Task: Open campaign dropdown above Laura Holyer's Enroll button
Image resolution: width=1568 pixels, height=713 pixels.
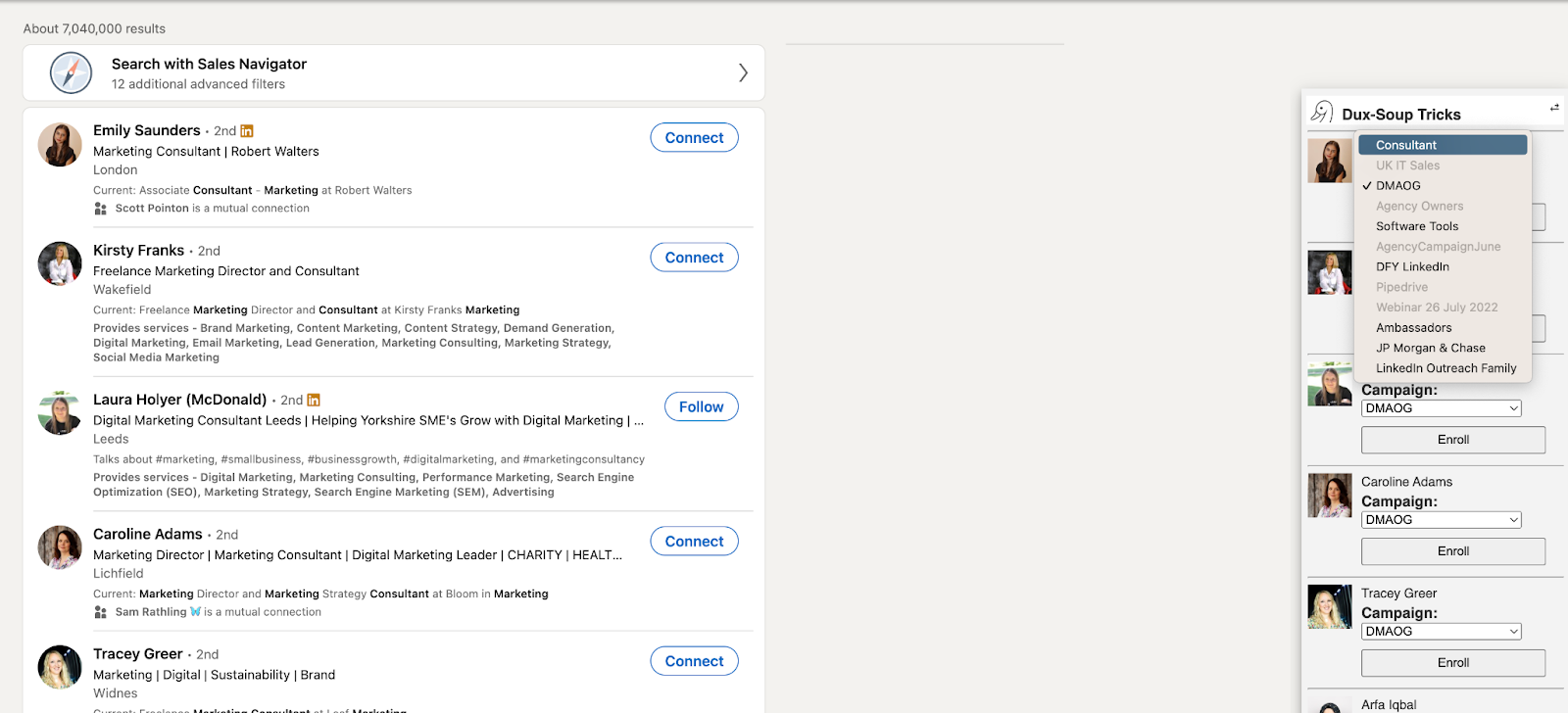Action: pyautogui.click(x=1442, y=408)
